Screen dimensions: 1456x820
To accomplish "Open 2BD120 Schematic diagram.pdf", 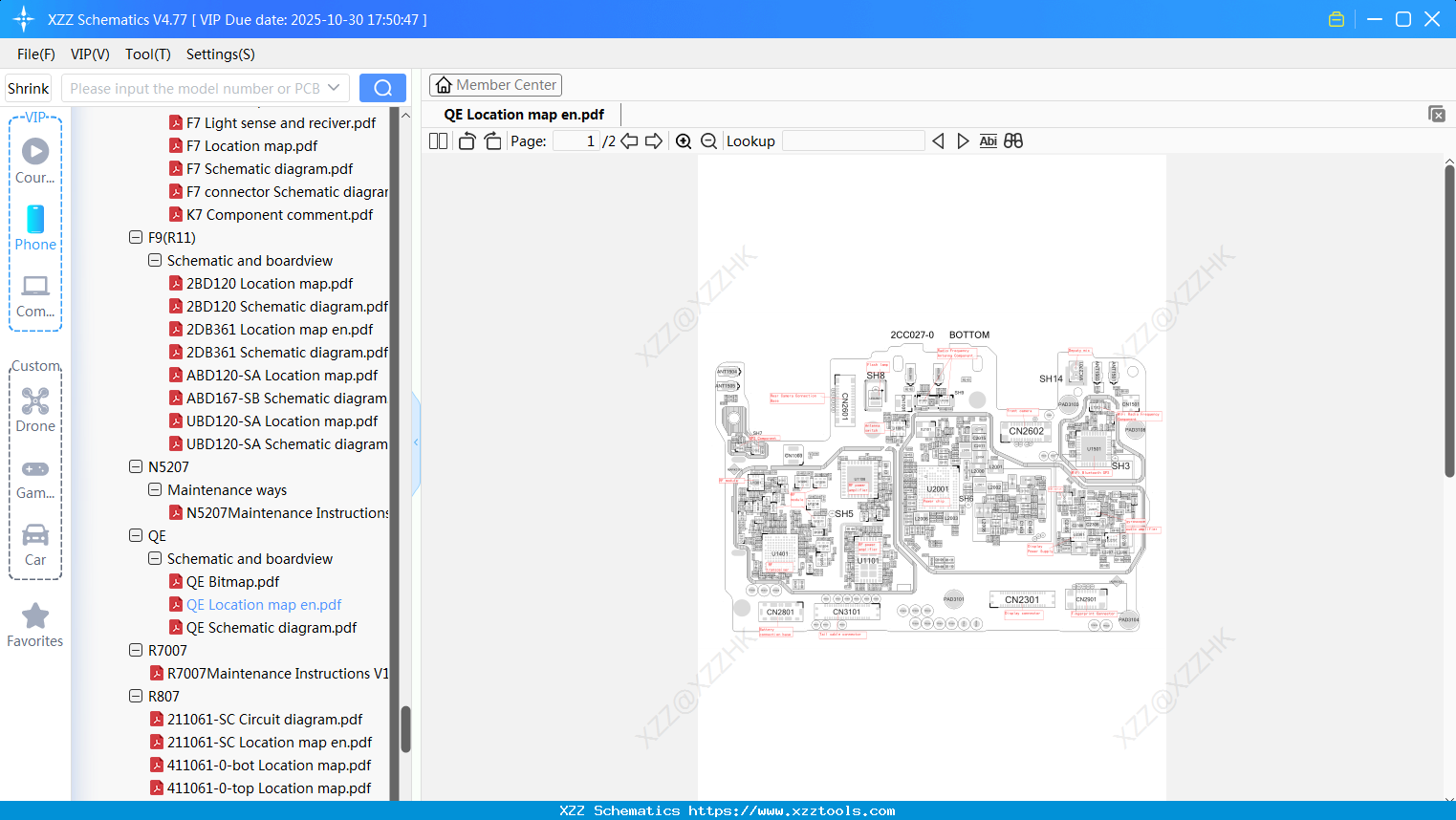I will [x=279, y=306].
